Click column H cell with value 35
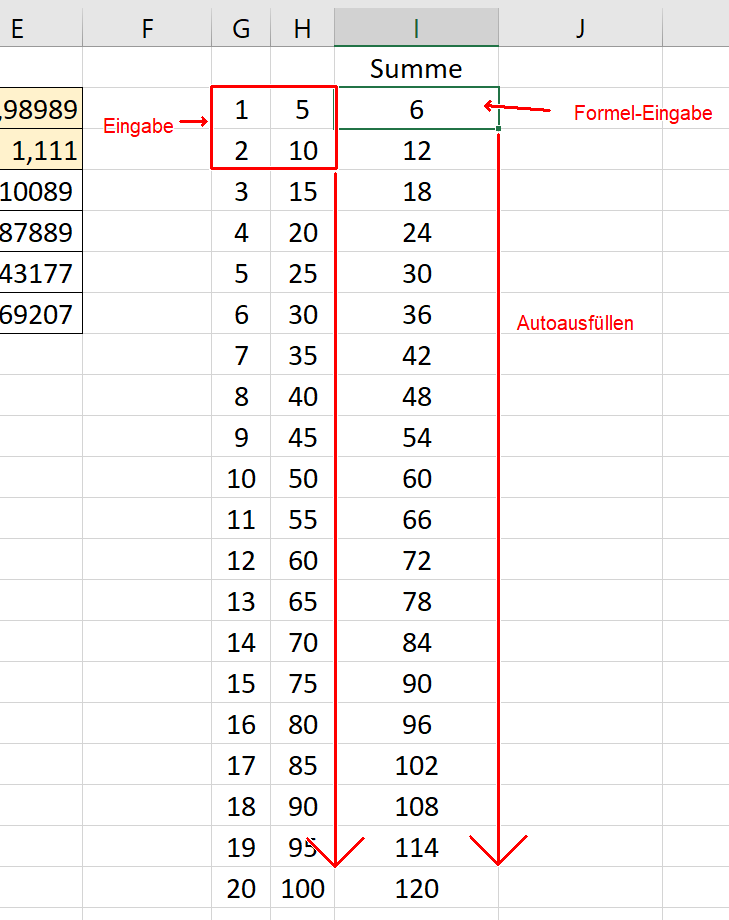The image size is (729, 920). [x=302, y=356]
